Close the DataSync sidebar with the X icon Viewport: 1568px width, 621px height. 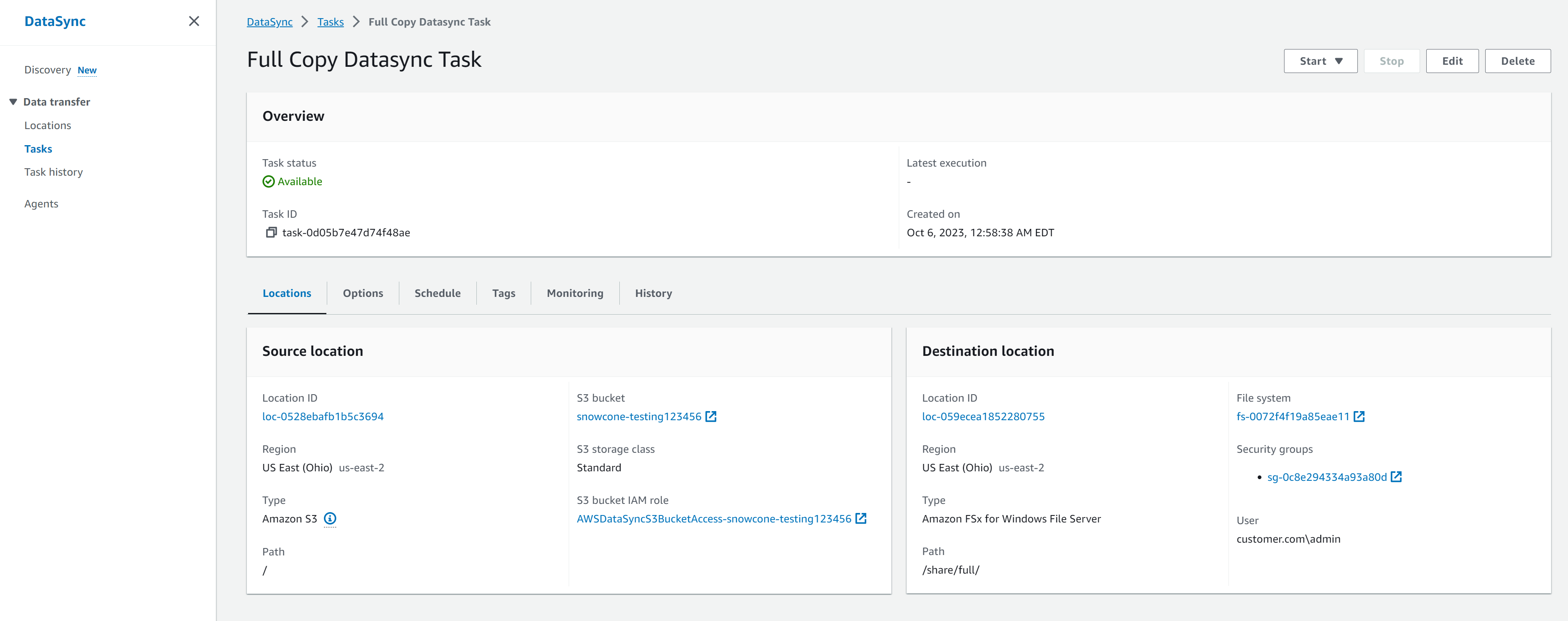pyautogui.click(x=194, y=21)
